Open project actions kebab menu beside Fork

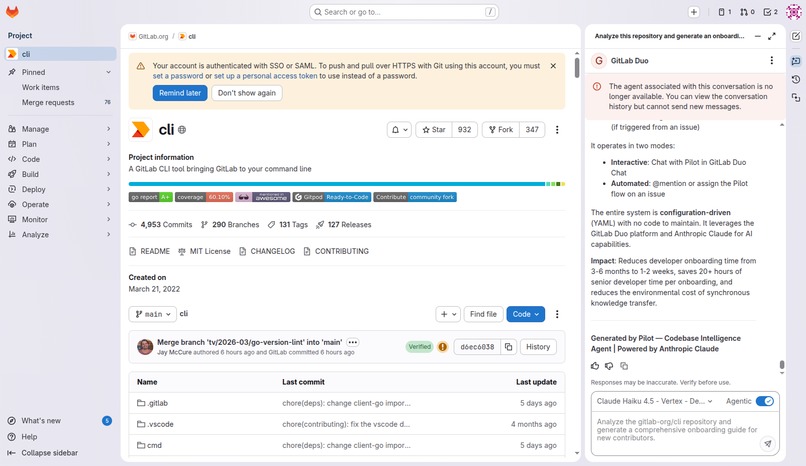tap(557, 130)
